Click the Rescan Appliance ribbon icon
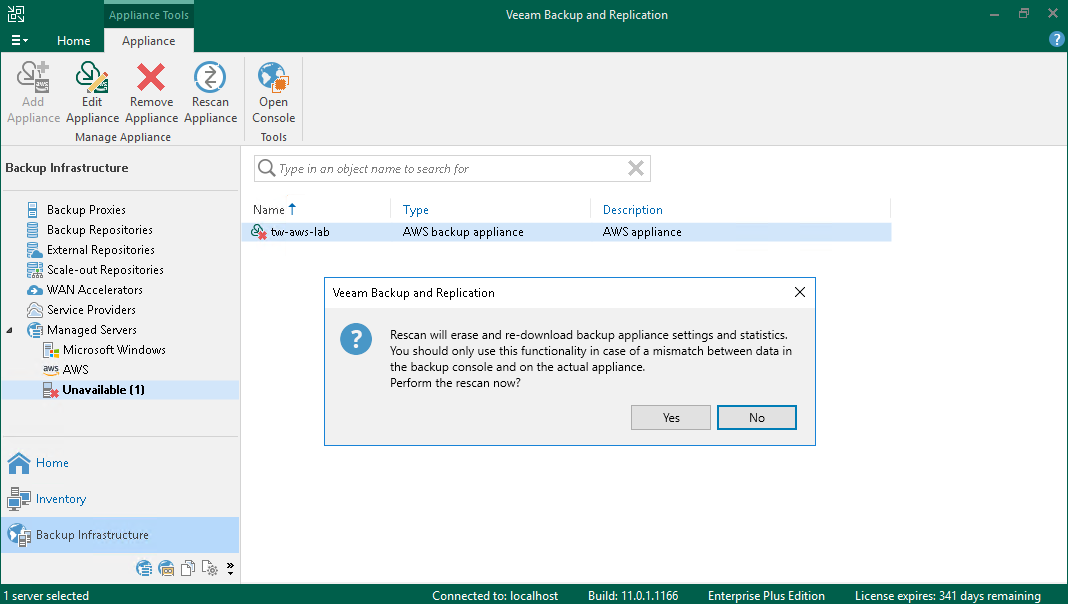This screenshot has height=604, width=1068. pos(210,92)
